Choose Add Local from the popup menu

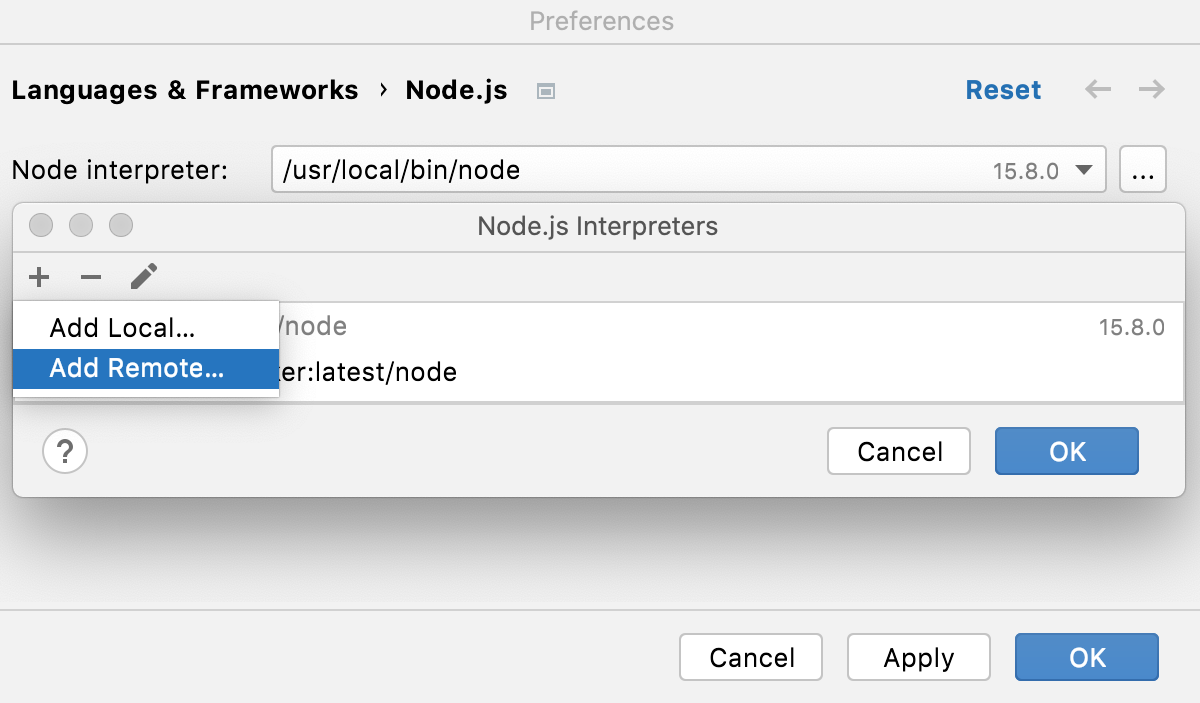point(120,327)
